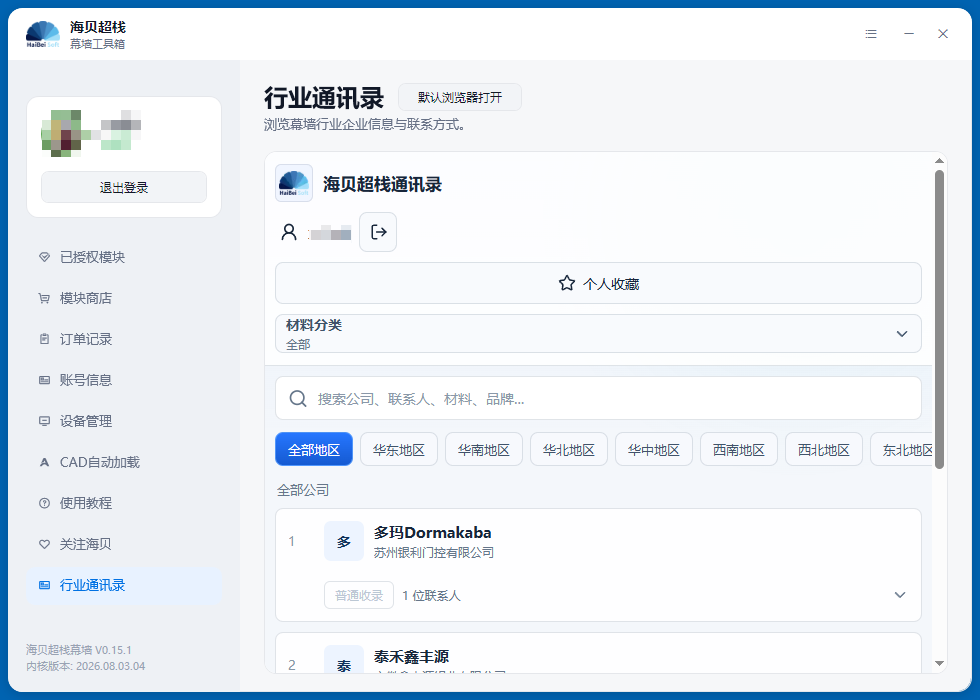
Task: Click the HaiBei Soft logo in title bar
Action: point(43,34)
